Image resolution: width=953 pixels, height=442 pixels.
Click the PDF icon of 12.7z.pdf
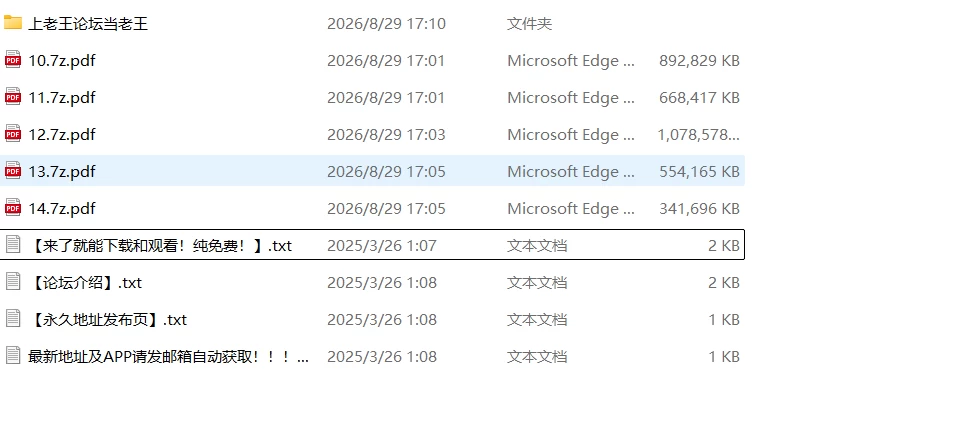(13, 134)
